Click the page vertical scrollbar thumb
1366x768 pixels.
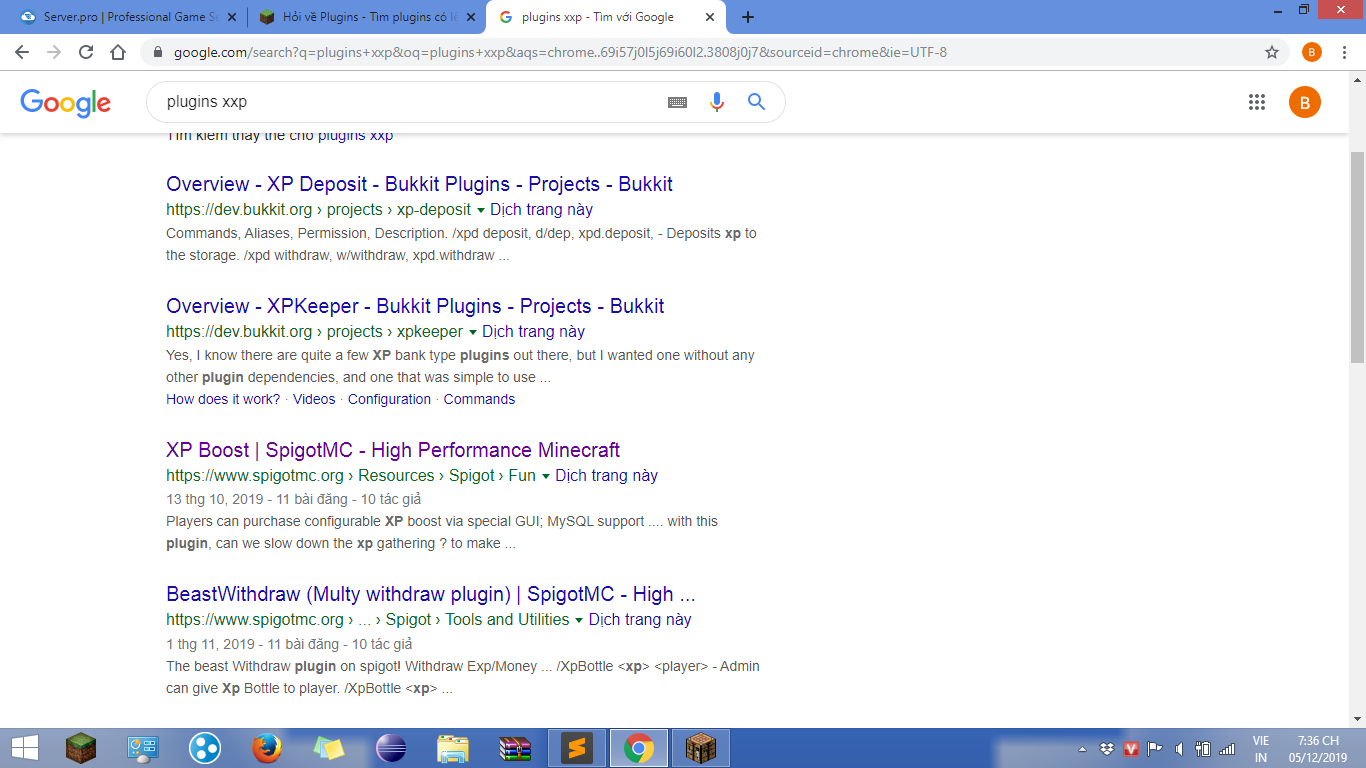coord(1358,257)
